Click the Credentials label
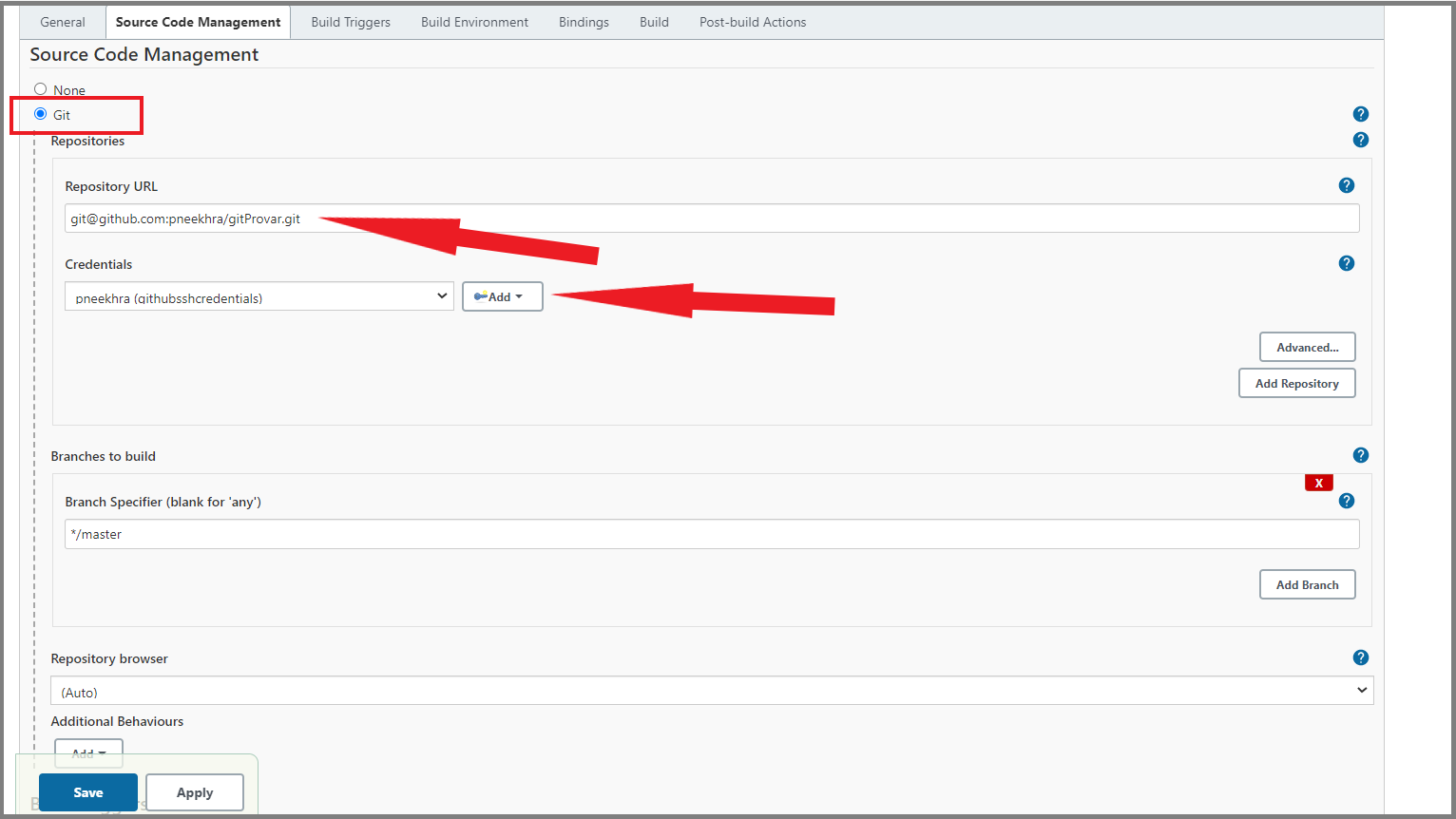Image resolution: width=1456 pixels, height=819 pixels. pyautogui.click(x=99, y=264)
